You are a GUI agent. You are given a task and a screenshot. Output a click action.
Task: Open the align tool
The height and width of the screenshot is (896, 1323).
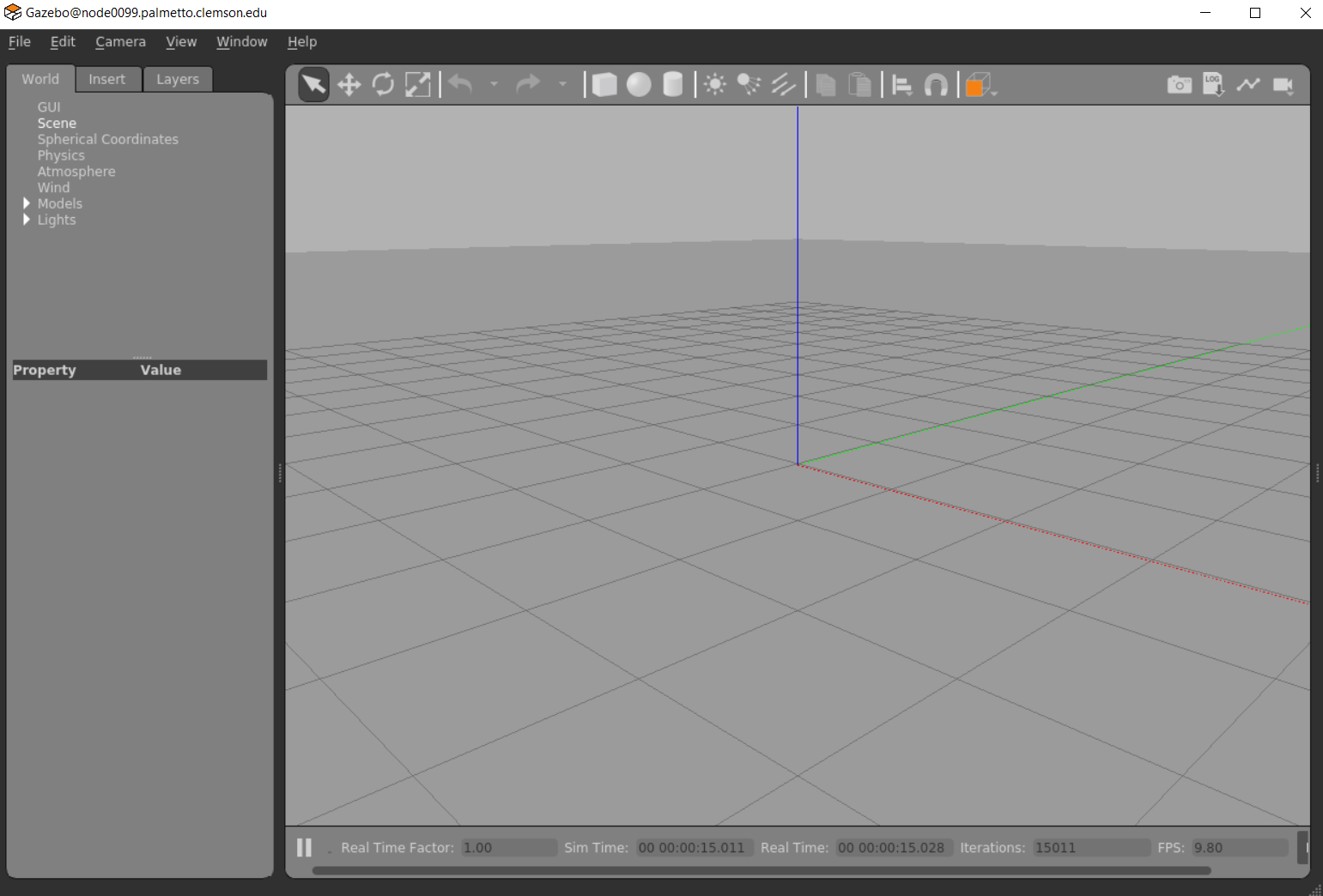901,84
